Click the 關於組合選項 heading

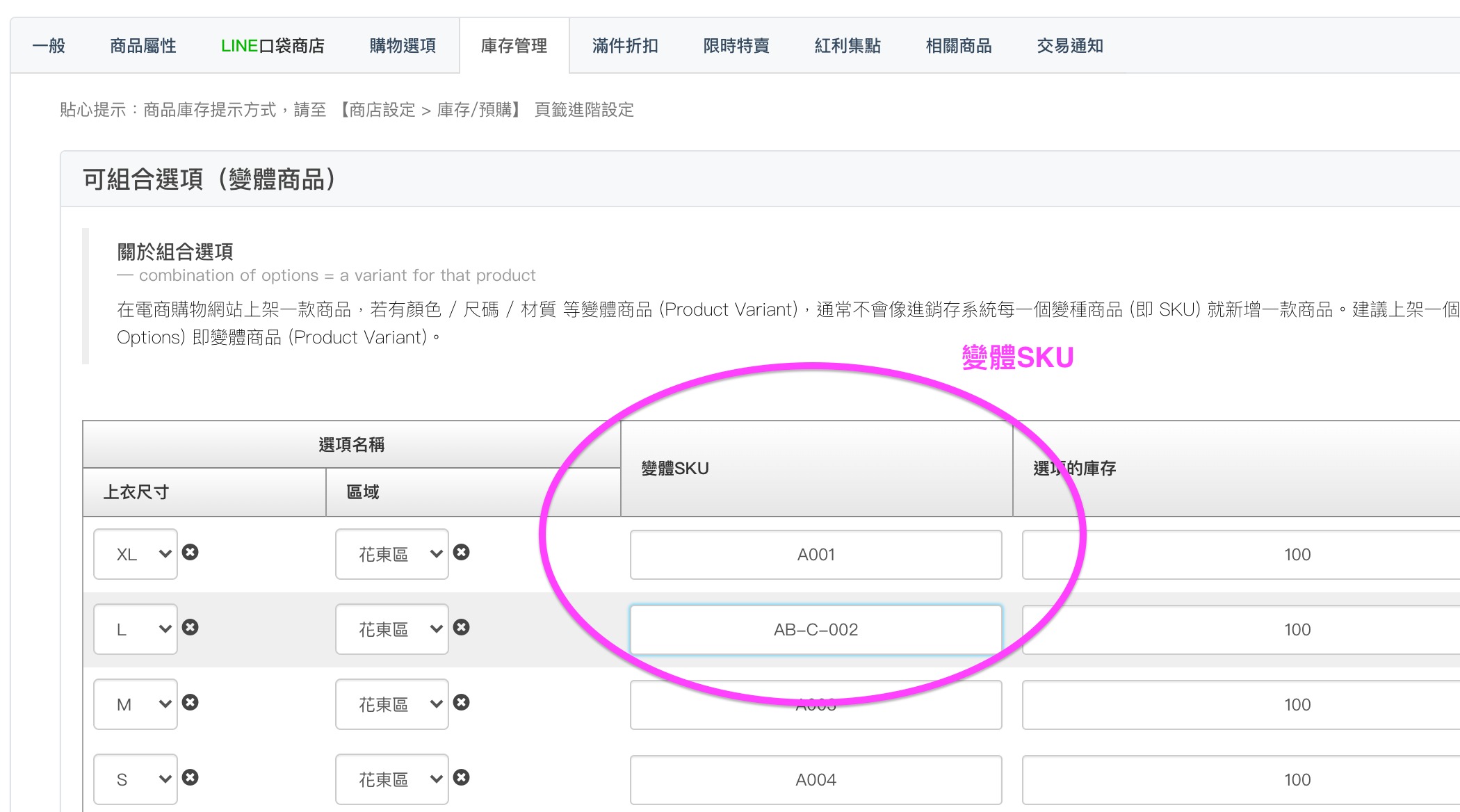click(x=175, y=252)
